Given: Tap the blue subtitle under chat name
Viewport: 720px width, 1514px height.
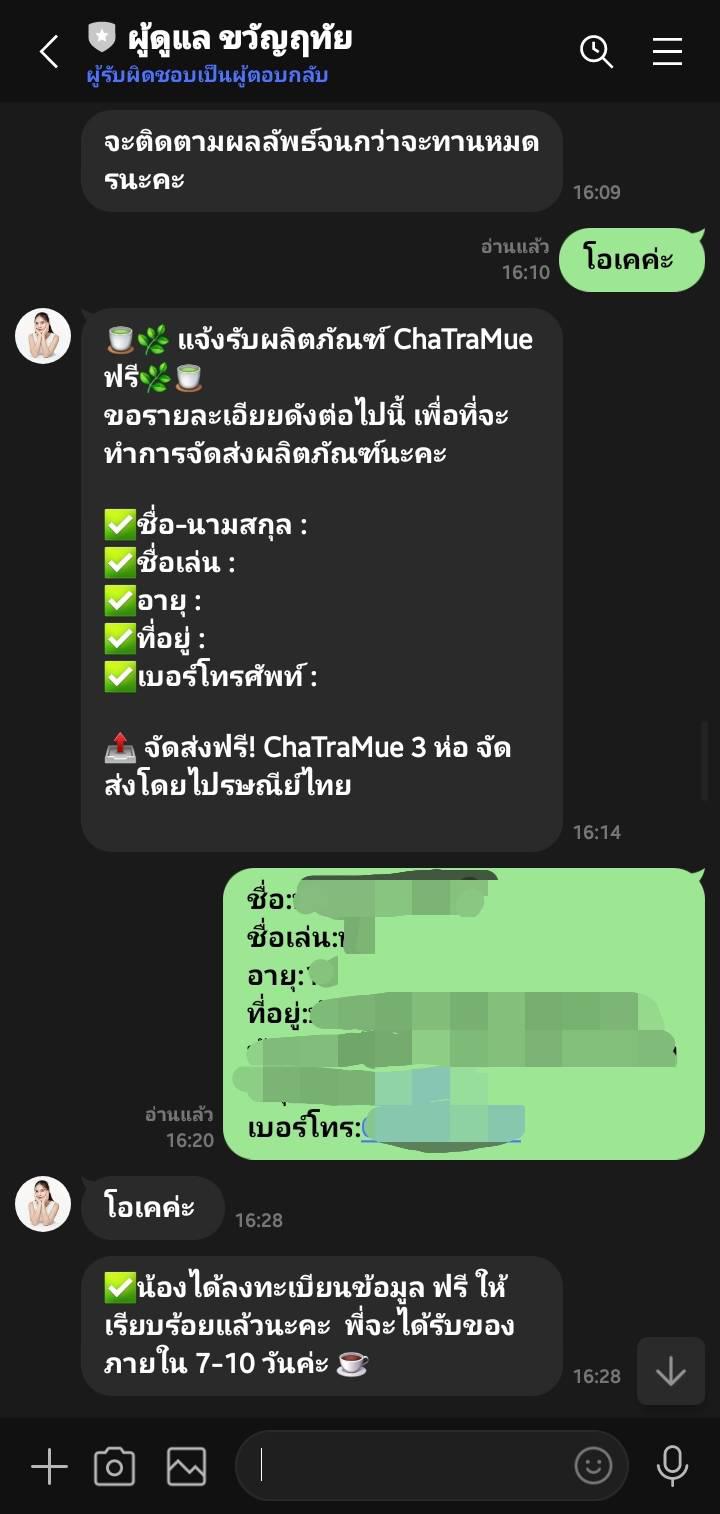Looking at the screenshot, I should pos(207,76).
